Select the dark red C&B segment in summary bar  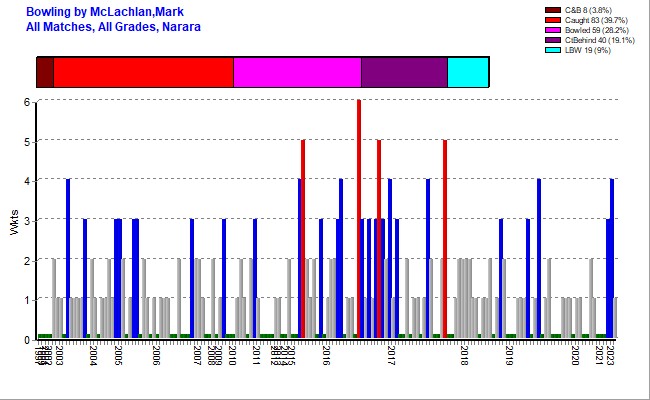click(x=45, y=73)
